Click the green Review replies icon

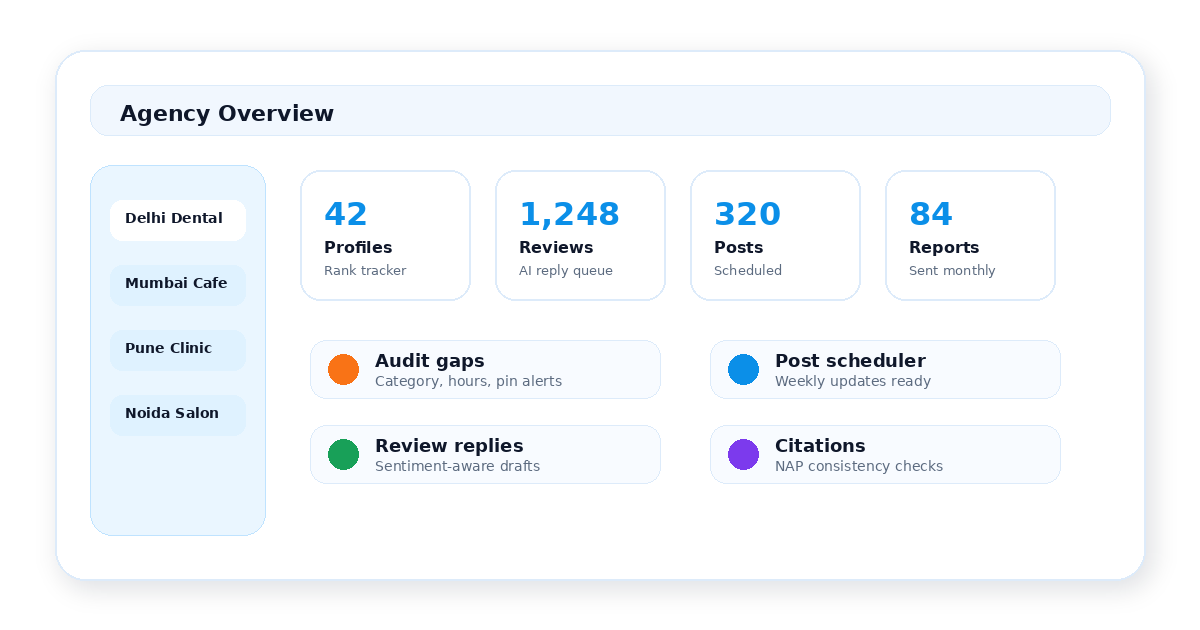[343, 454]
